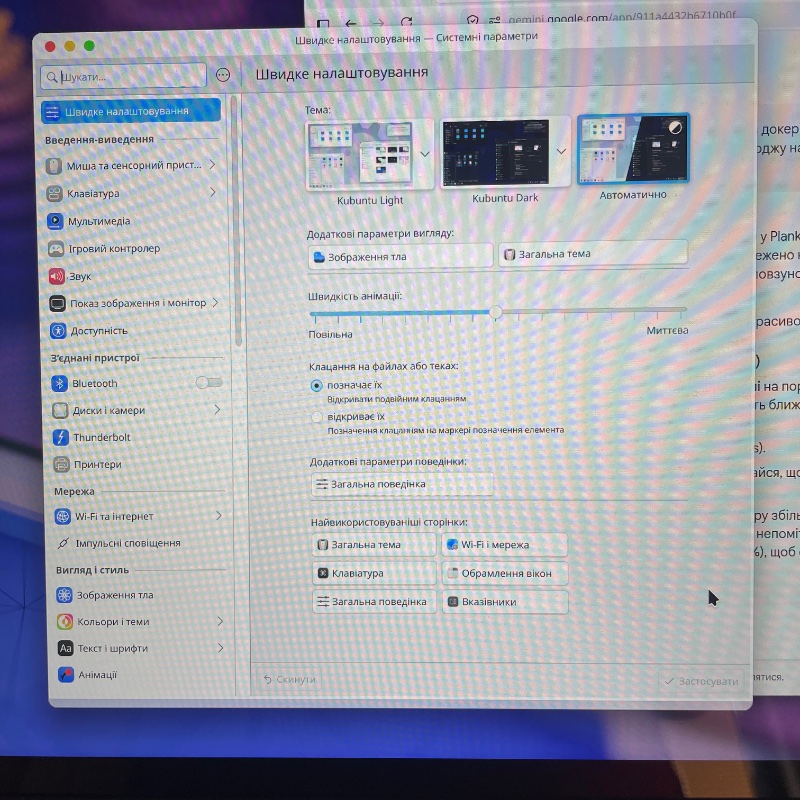Open Доступність accessibility icon

pos(58,331)
